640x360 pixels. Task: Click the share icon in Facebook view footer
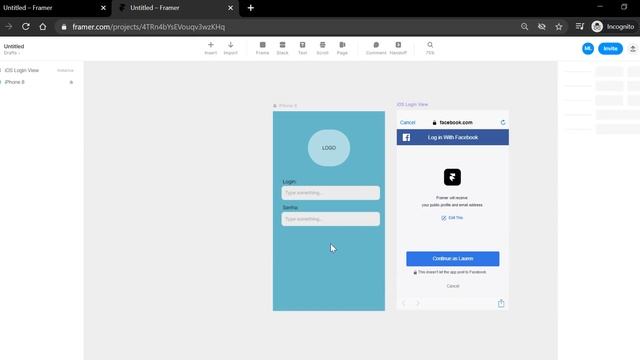tap(501, 303)
